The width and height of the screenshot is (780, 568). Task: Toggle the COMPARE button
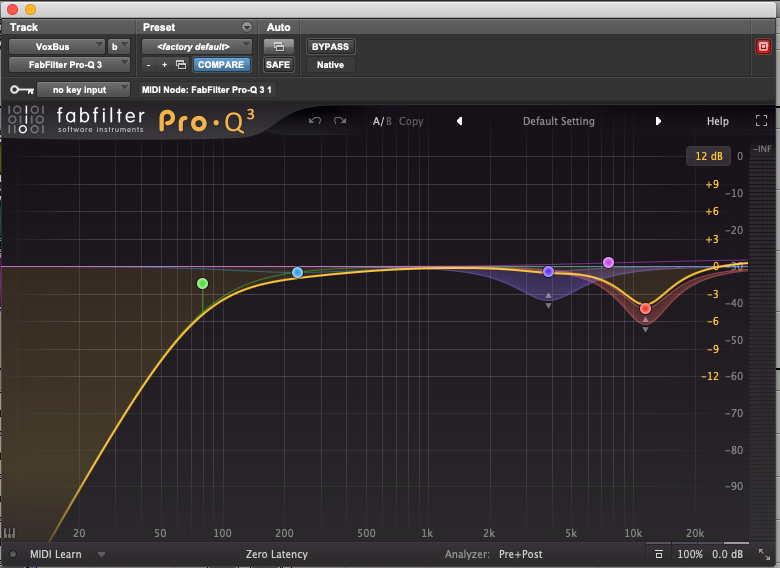point(221,65)
